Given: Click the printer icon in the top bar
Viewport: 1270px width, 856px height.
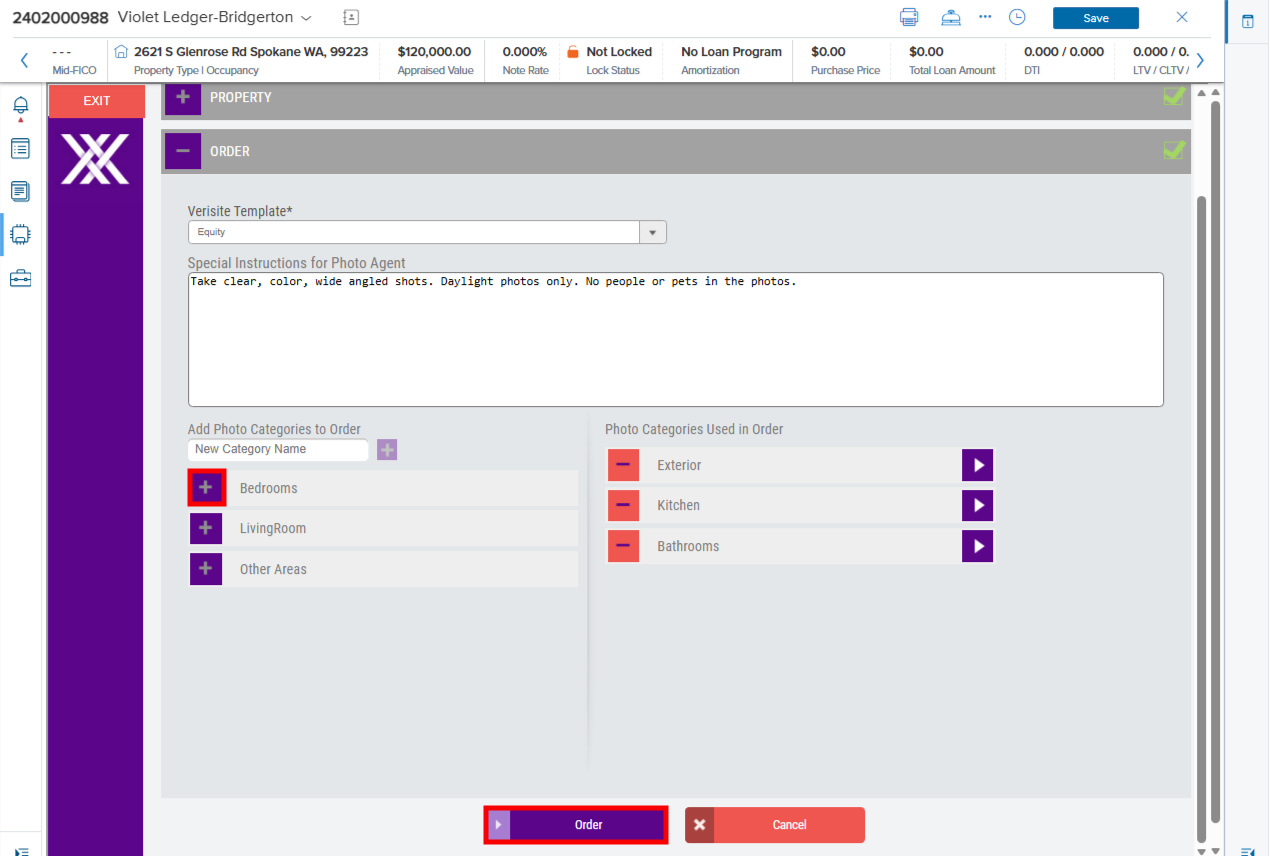Looking at the screenshot, I should (909, 17).
